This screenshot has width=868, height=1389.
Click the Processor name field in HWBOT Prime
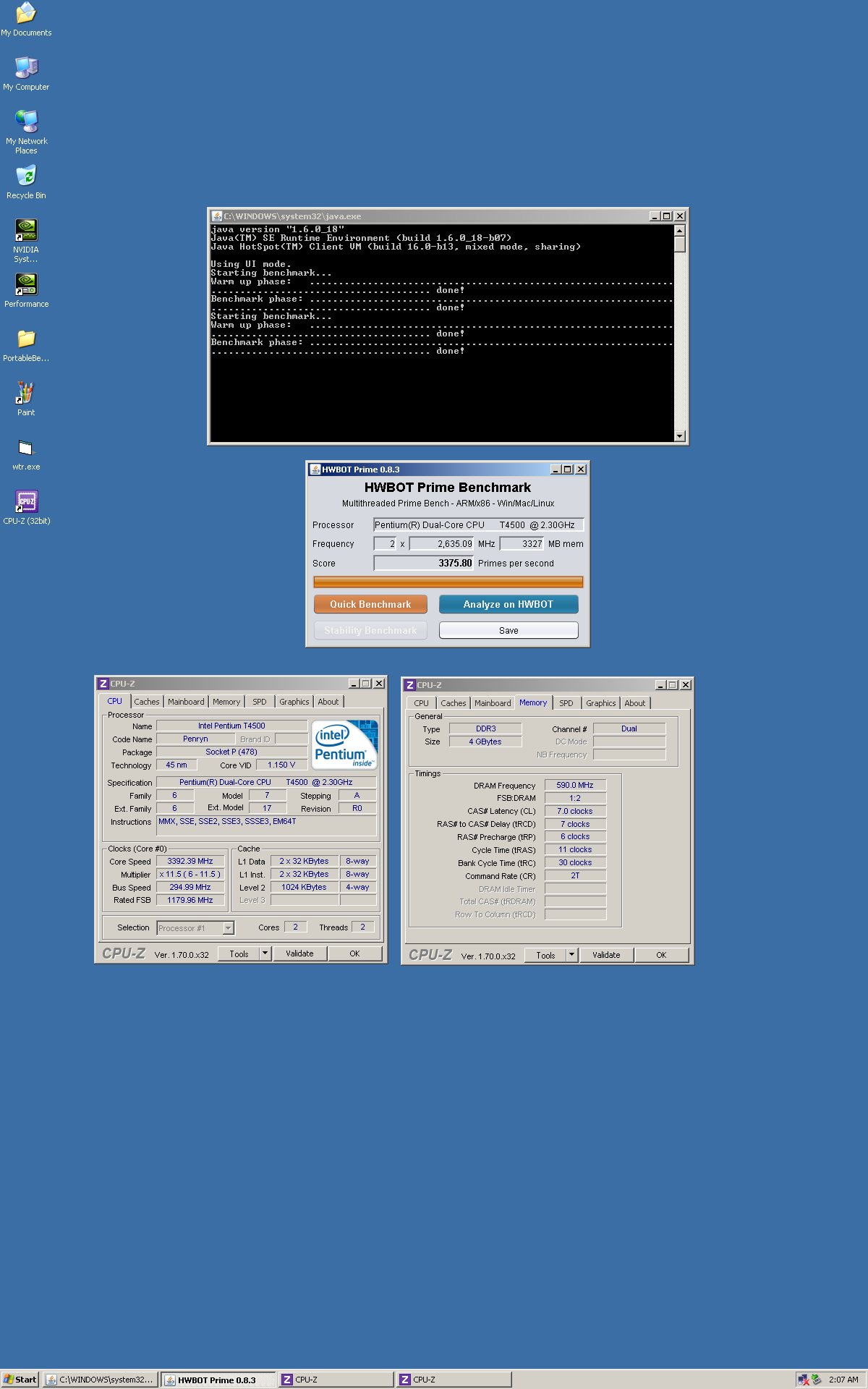(478, 525)
